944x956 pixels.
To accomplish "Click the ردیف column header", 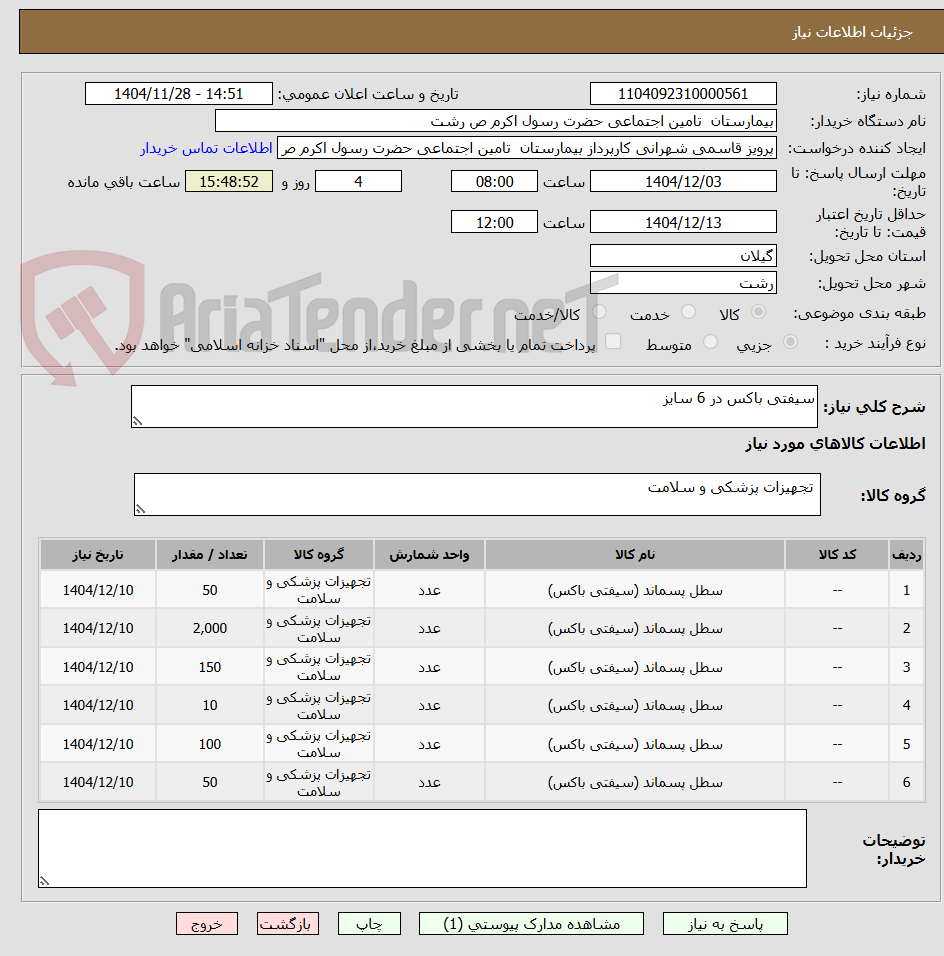I will 906,554.
